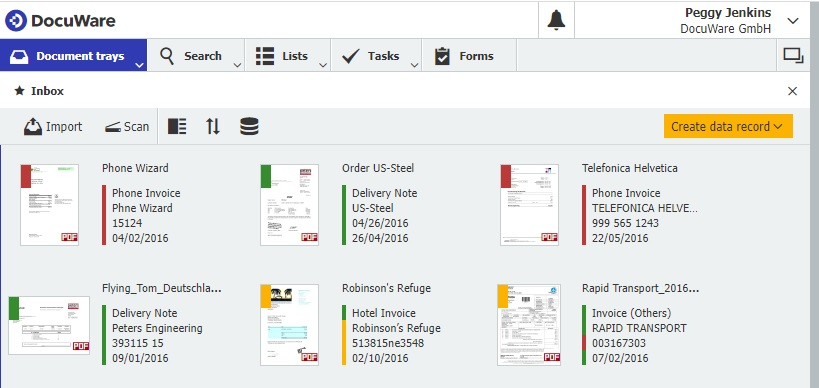Click Hotel Invoice document type
This screenshot has height=388, width=819.
pyautogui.click(x=384, y=313)
